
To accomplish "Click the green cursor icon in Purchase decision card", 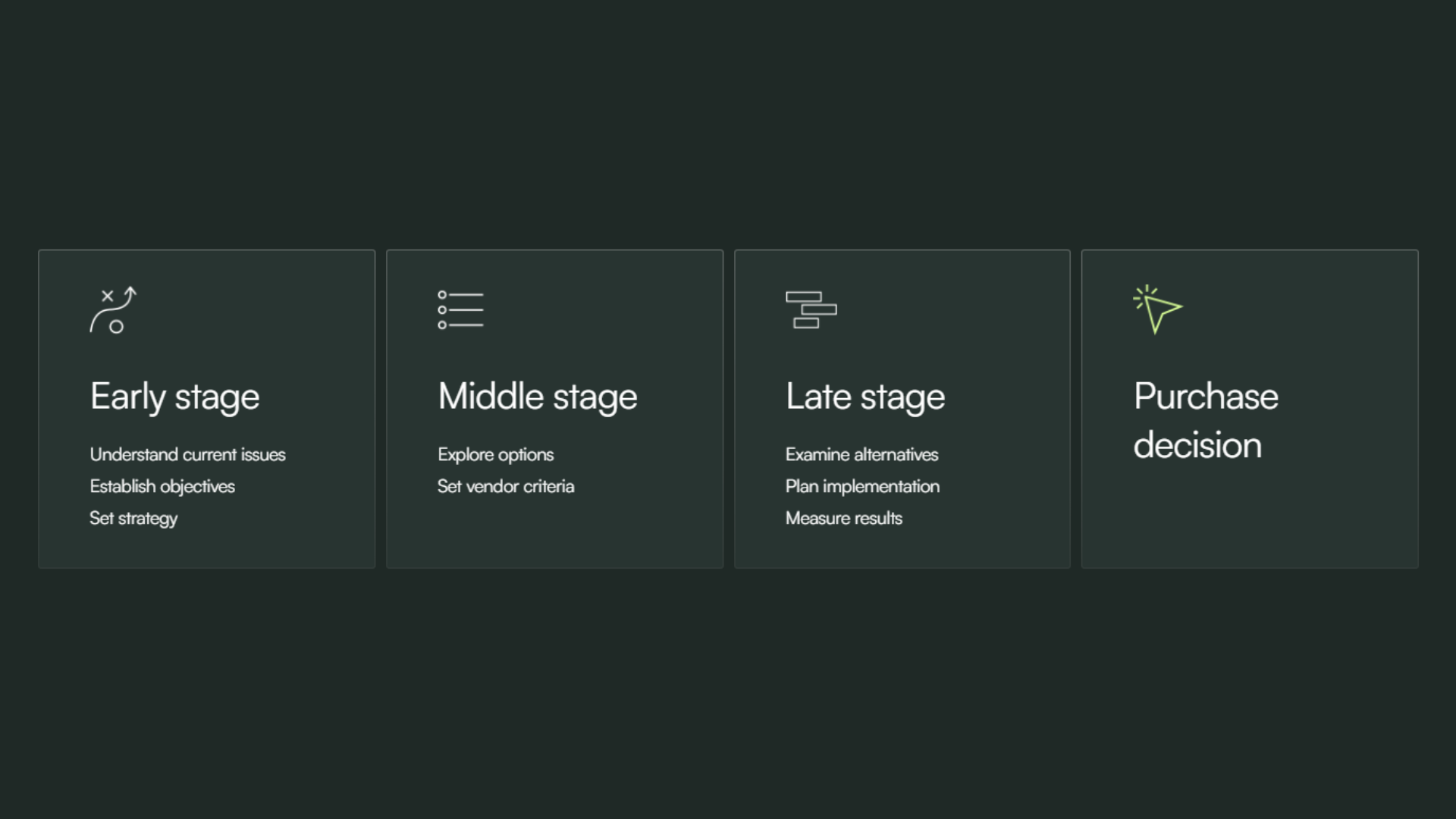I will click(x=1157, y=309).
